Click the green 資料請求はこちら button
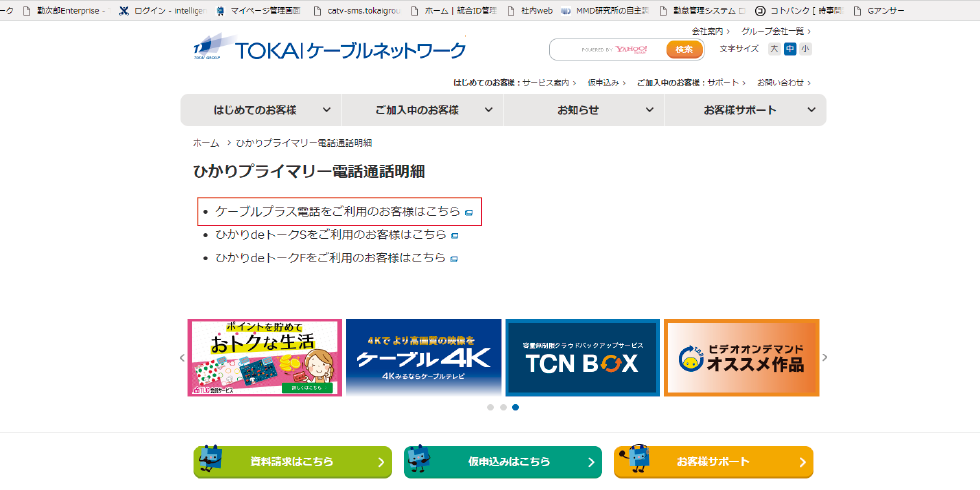980x490 pixels. [292, 462]
